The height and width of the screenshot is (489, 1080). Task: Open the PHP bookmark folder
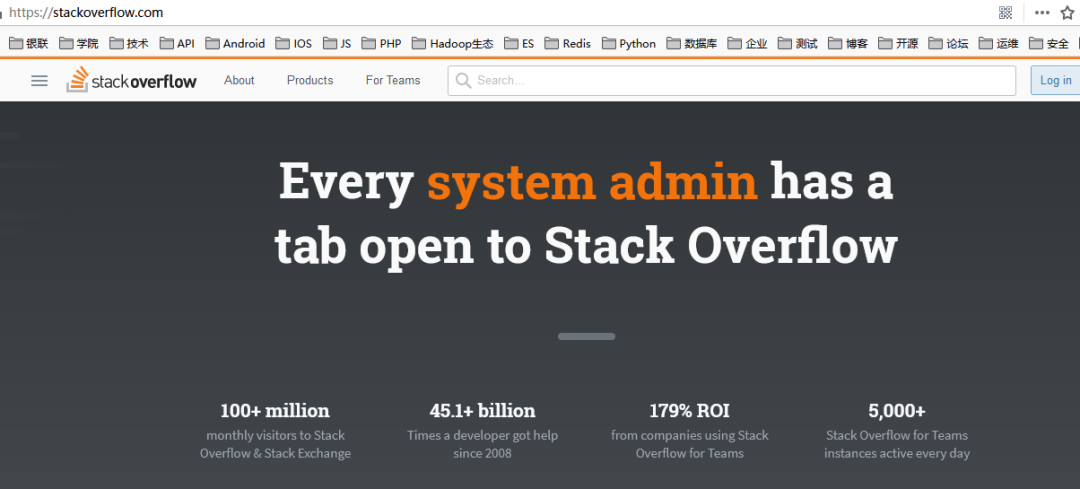(x=382, y=43)
